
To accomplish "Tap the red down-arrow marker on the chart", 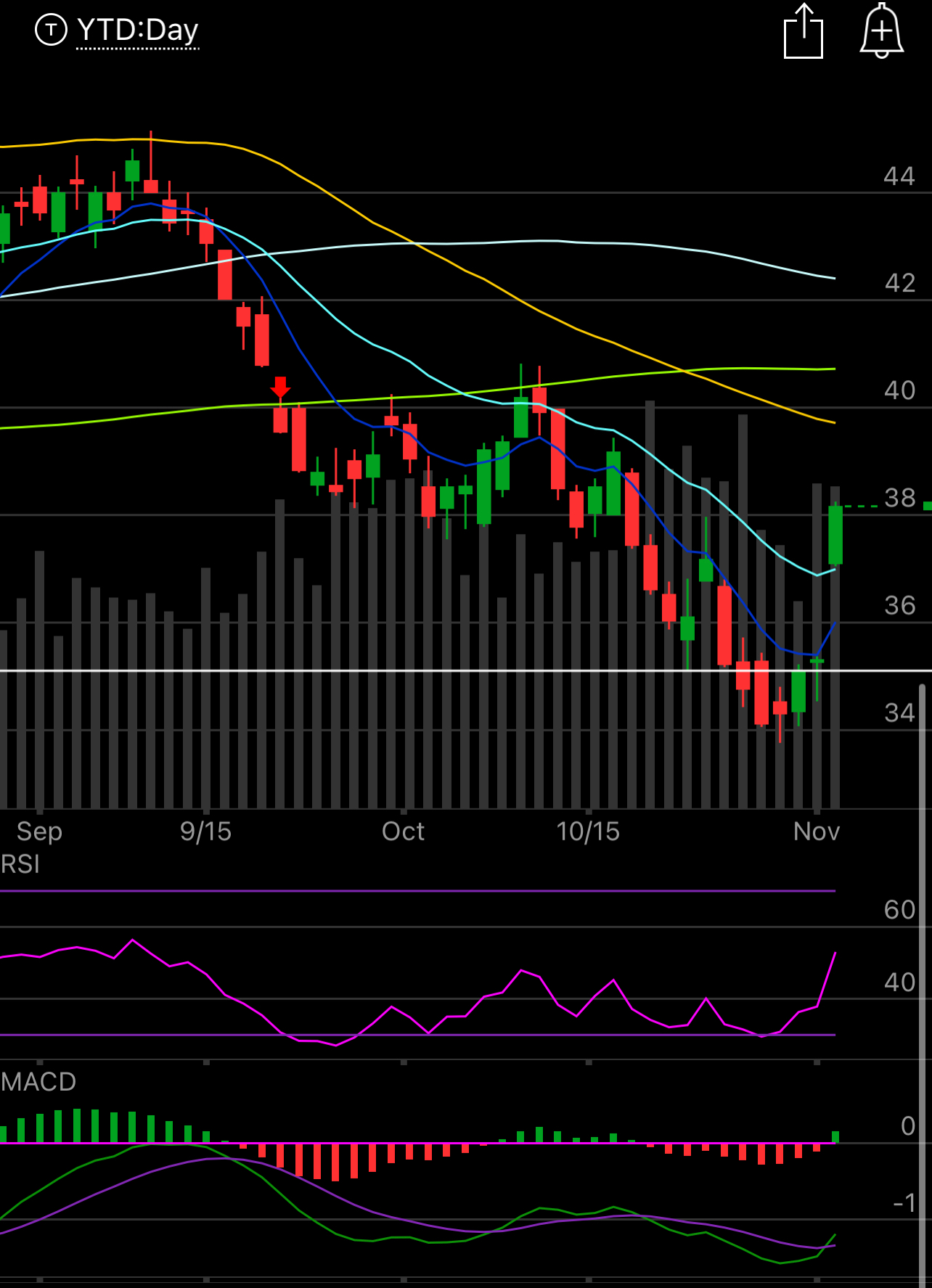I will (x=280, y=387).
